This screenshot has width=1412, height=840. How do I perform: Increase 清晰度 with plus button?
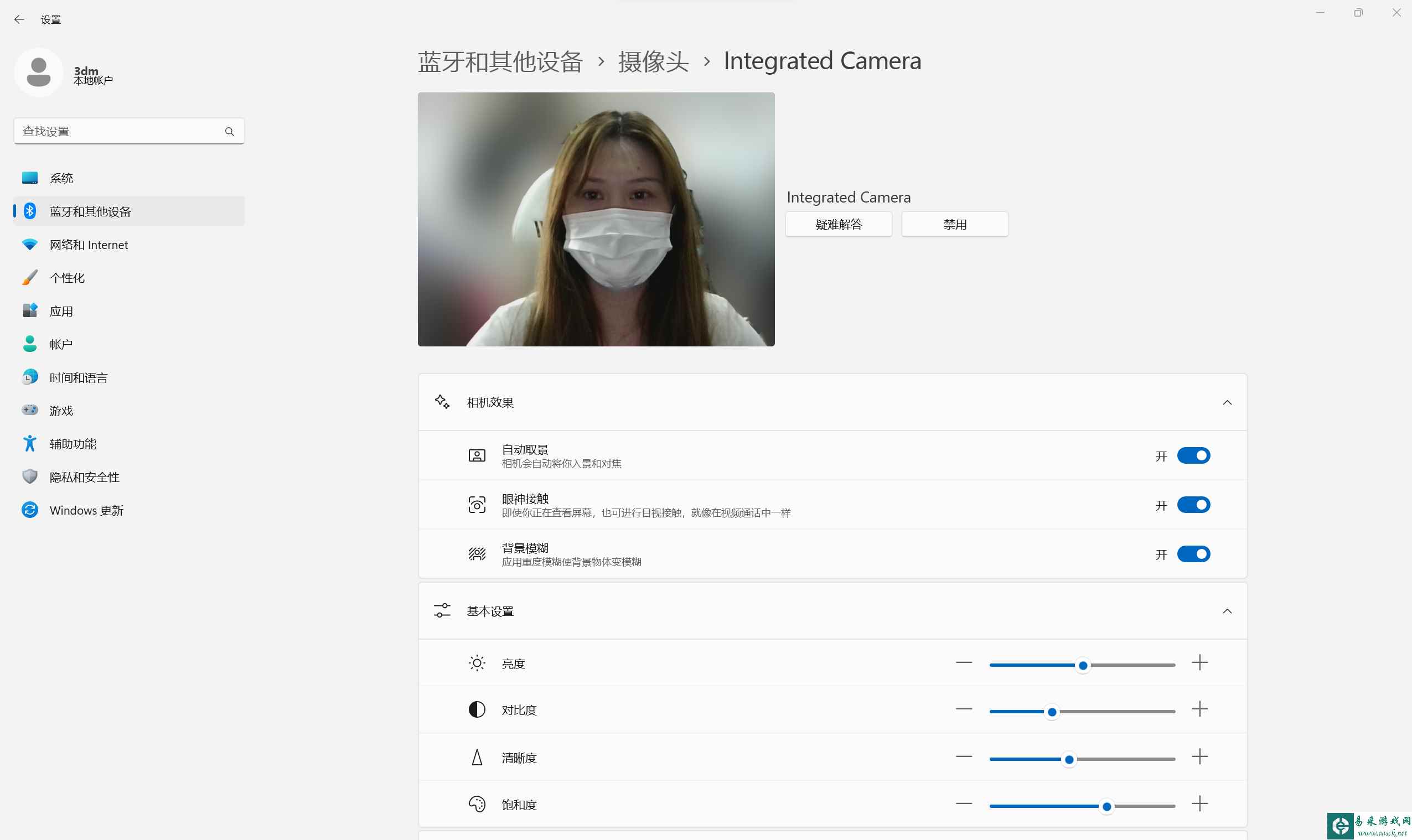coord(1199,756)
